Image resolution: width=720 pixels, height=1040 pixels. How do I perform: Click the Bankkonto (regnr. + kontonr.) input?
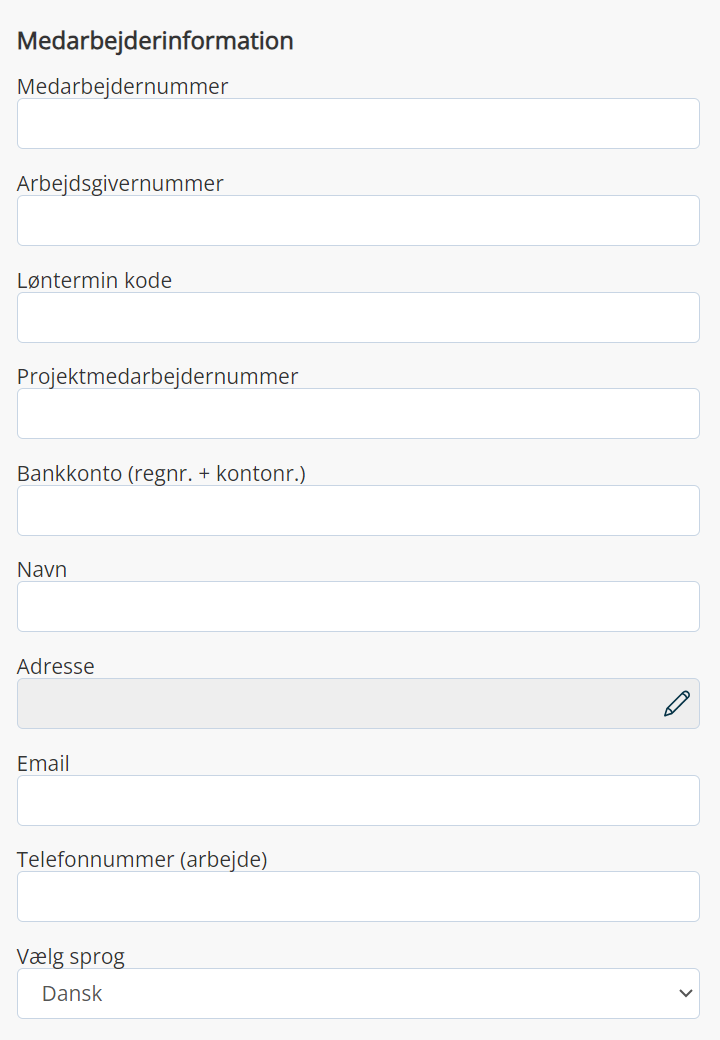358,510
